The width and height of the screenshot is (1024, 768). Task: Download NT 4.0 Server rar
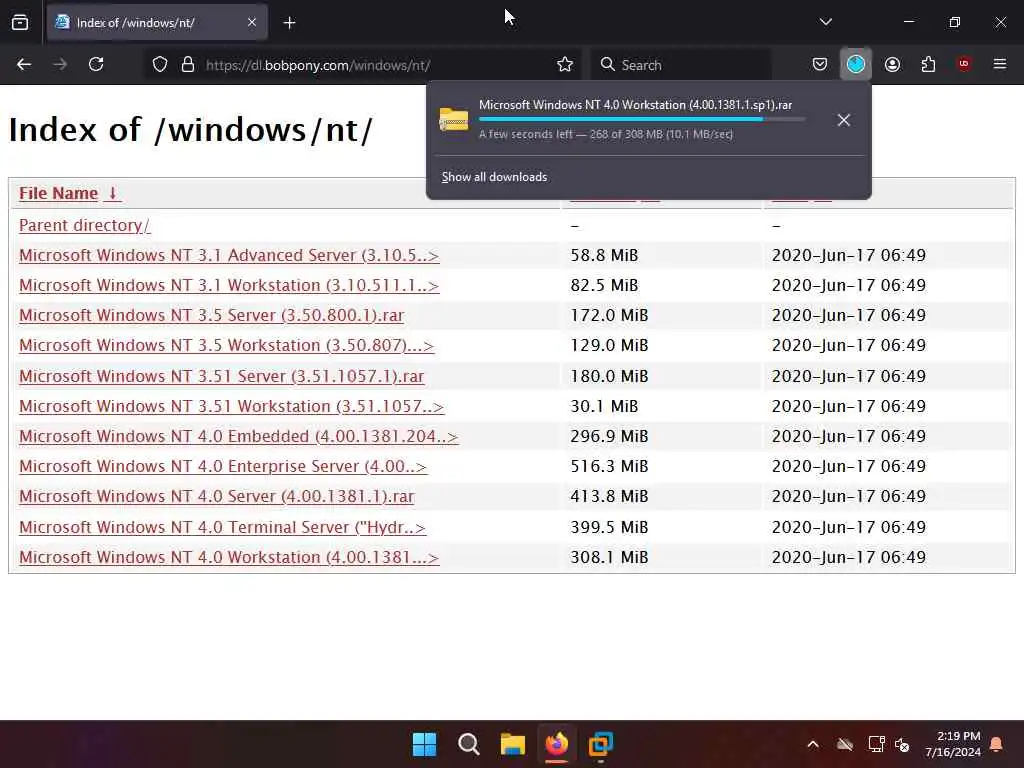point(217,496)
